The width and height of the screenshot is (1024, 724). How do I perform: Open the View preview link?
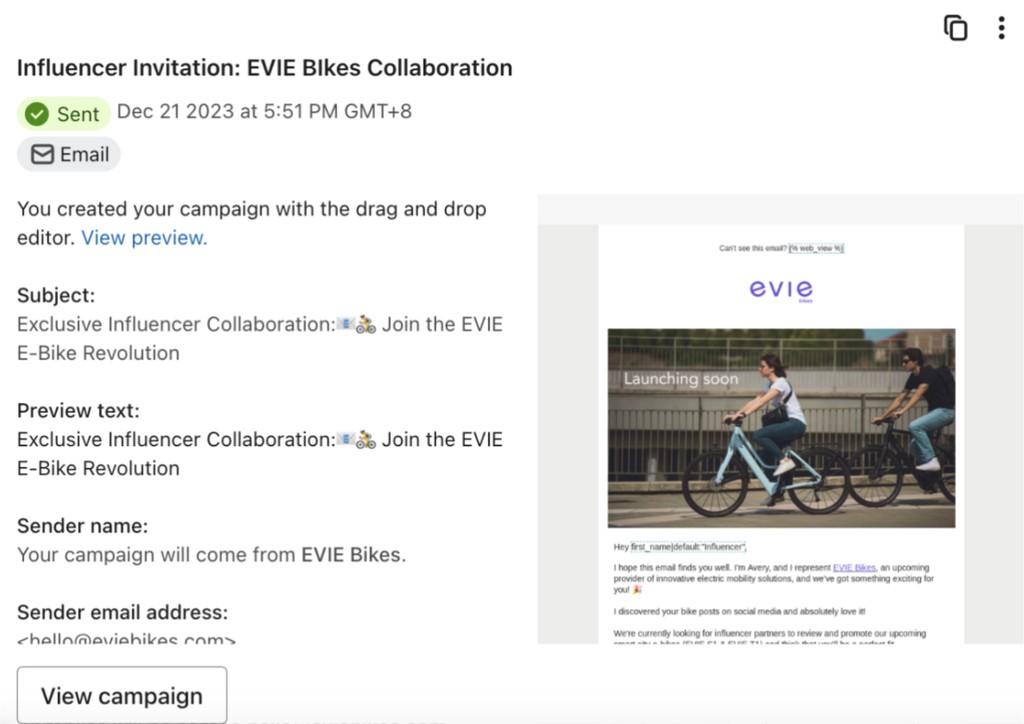pos(144,238)
